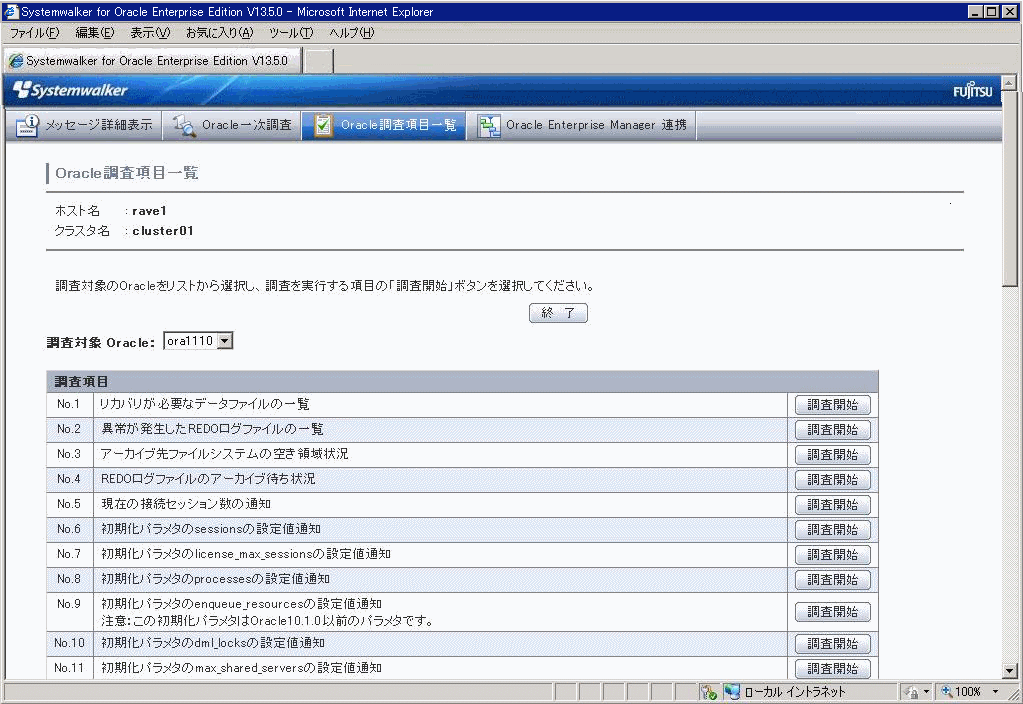Image resolution: width=1023 pixels, height=704 pixels.
Task: Click the 100% zoom level text
Action: [968, 692]
